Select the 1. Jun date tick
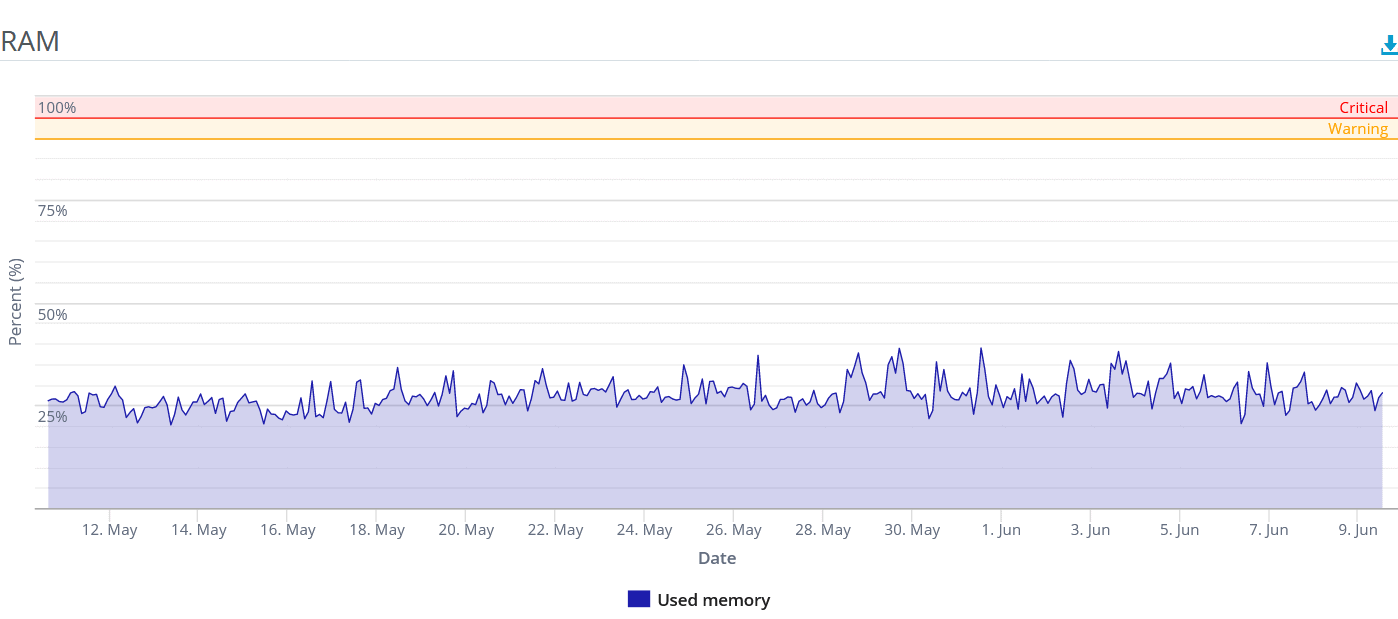The height and width of the screenshot is (619, 1398). coord(1001,530)
